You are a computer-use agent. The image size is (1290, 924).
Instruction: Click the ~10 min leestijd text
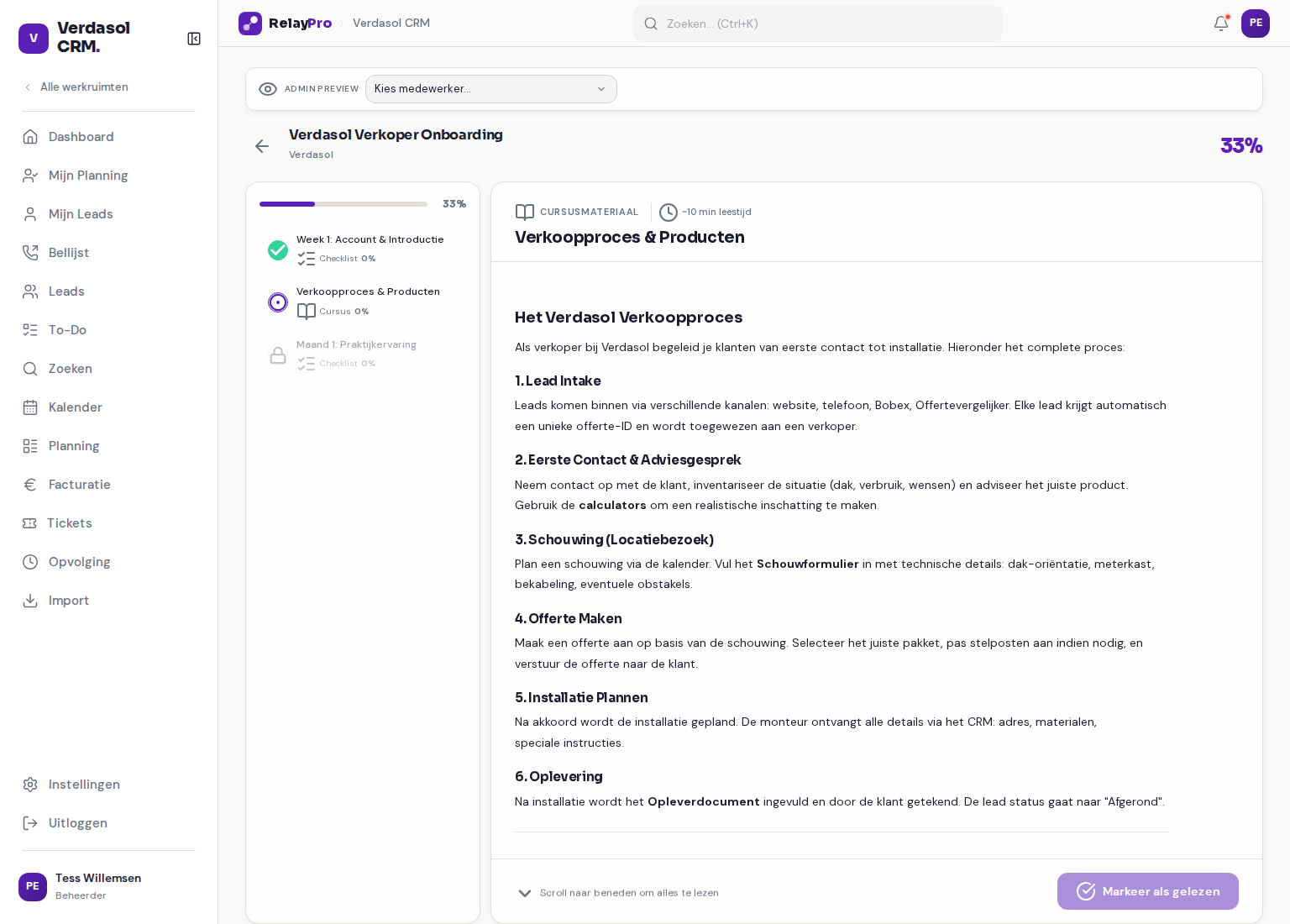(x=716, y=213)
